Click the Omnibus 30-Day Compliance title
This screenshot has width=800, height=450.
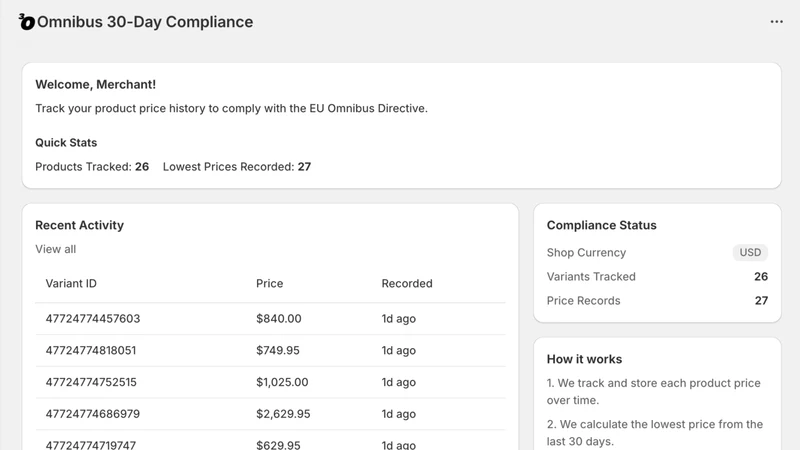point(145,22)
